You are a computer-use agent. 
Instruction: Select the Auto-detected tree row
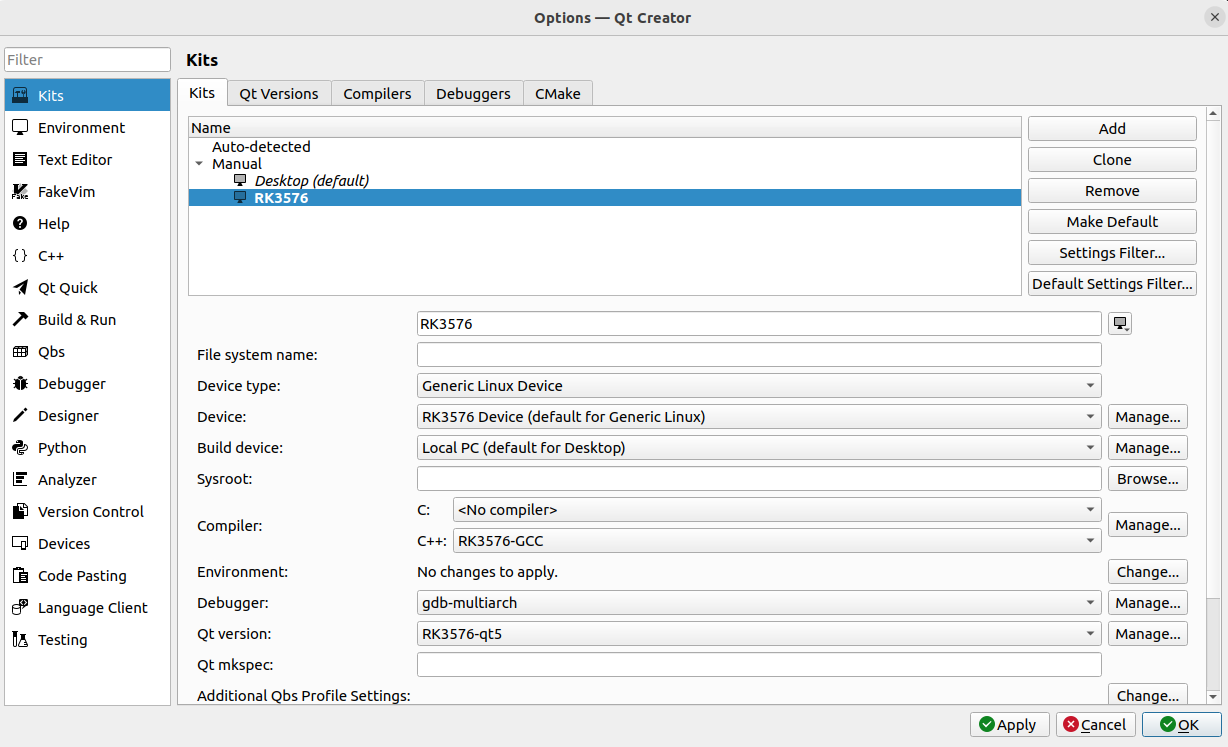(605, 147)
